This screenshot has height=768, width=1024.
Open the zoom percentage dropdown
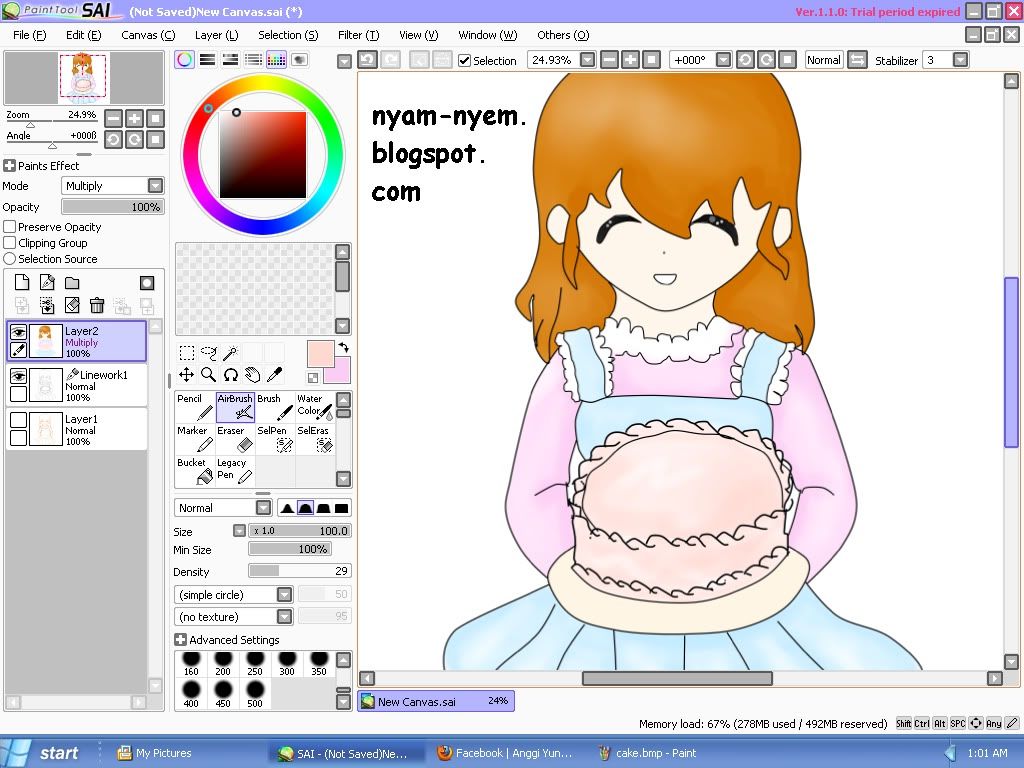coord(588,60)
